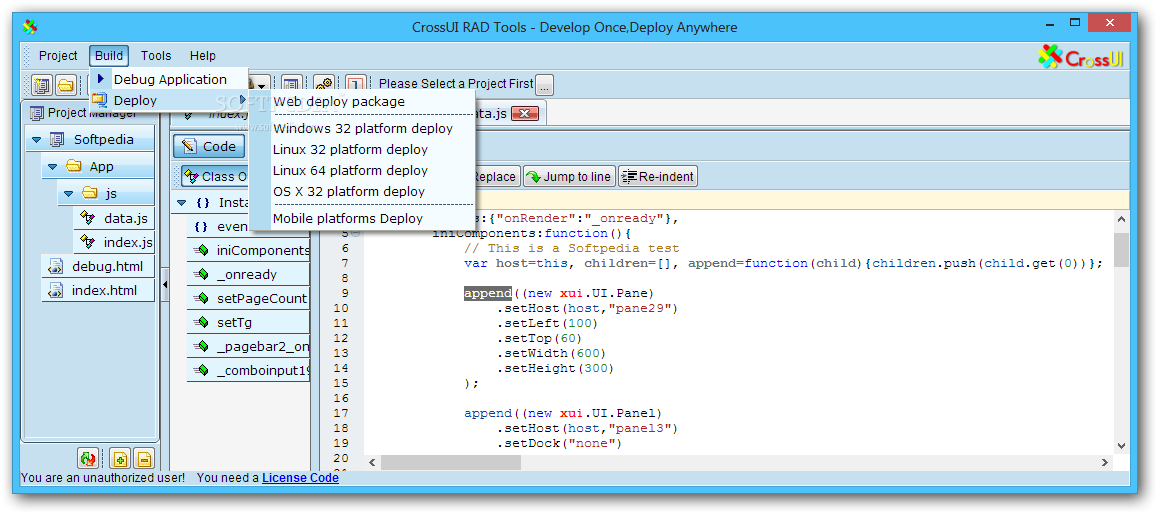Open the Tools menu

click(156, 55)
